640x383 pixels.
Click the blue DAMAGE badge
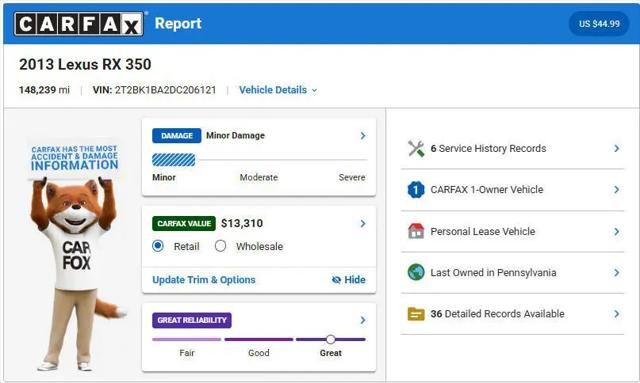click(x=177, y=136)
